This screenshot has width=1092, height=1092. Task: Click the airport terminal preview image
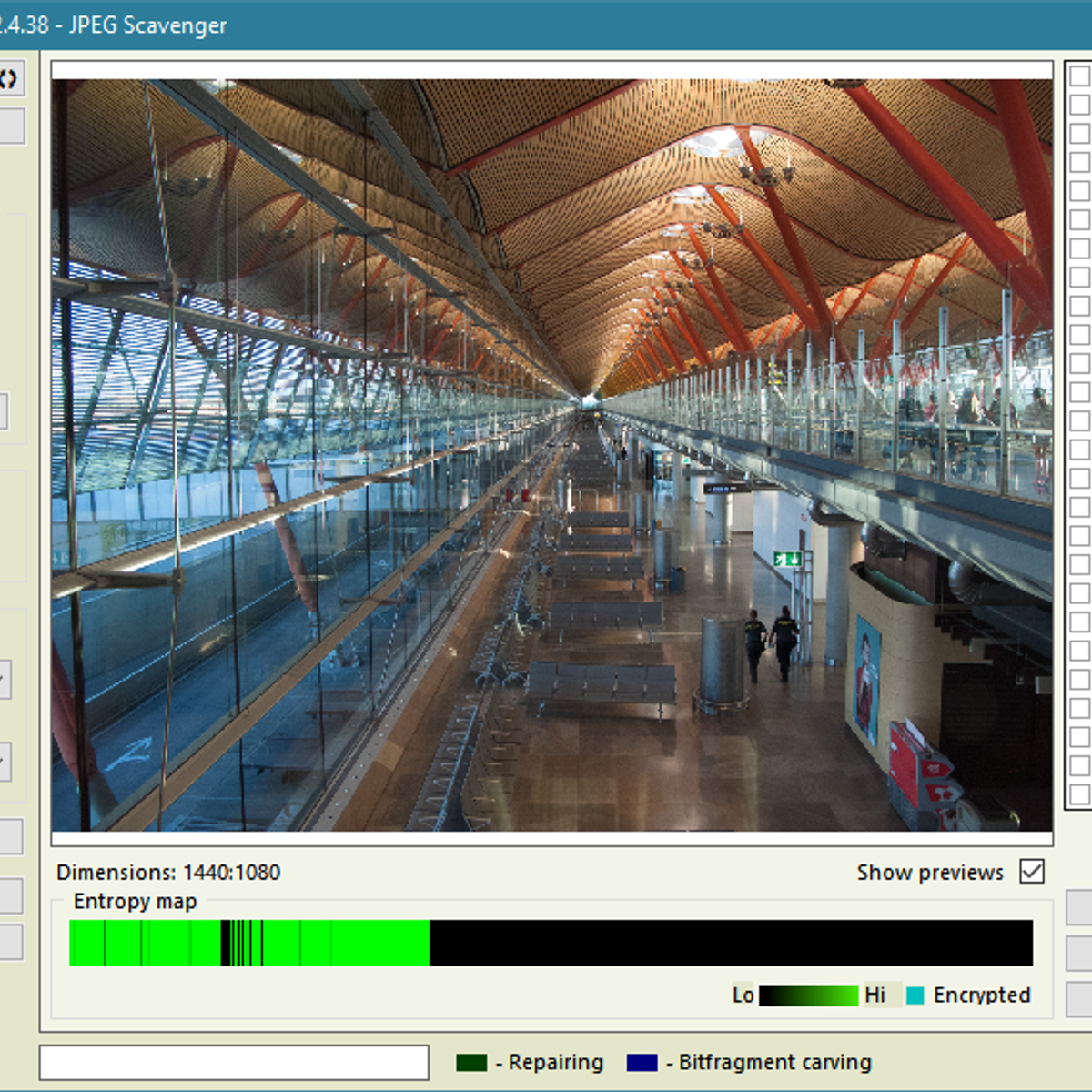pyautogui.click(x=551, y=455)
